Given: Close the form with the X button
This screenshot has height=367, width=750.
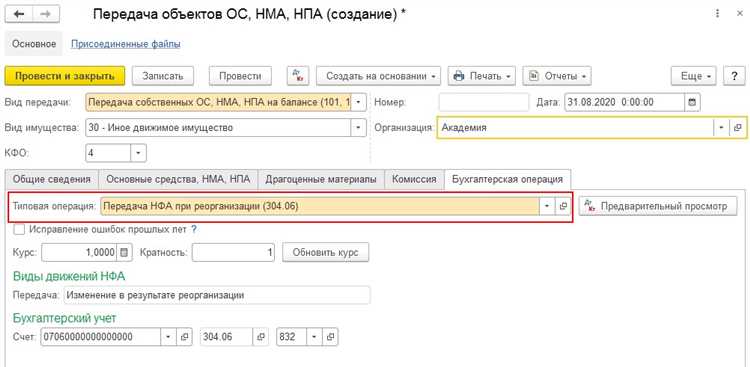Looking at the screenshot, I should pyautogui.click(x=739, y=14).
